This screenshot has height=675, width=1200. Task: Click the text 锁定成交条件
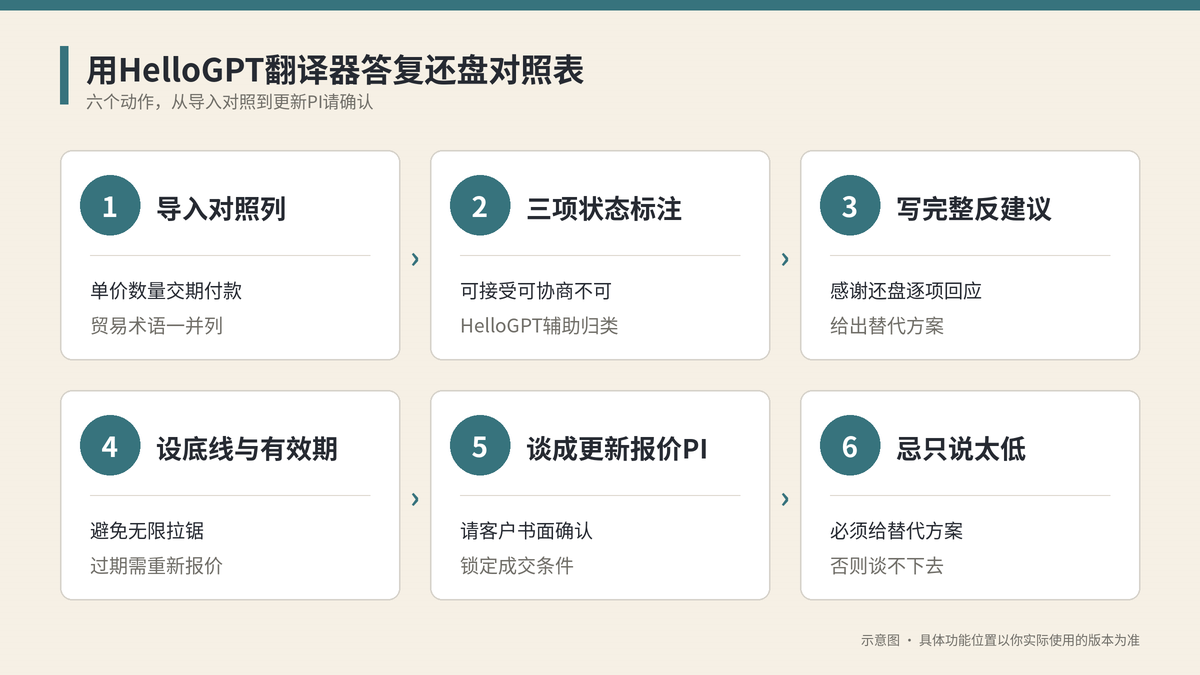click(x=517, y=566)
